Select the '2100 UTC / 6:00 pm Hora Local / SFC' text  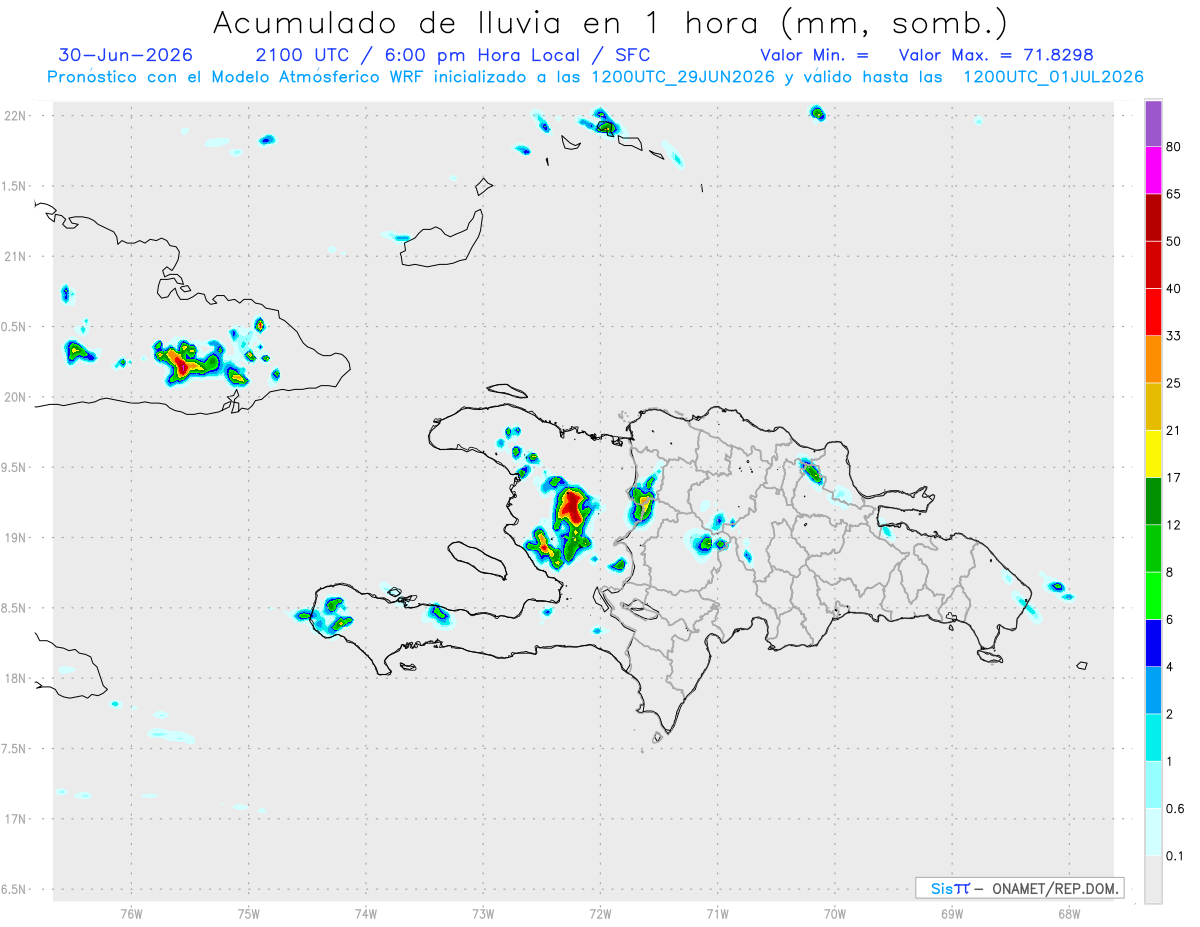453,55
